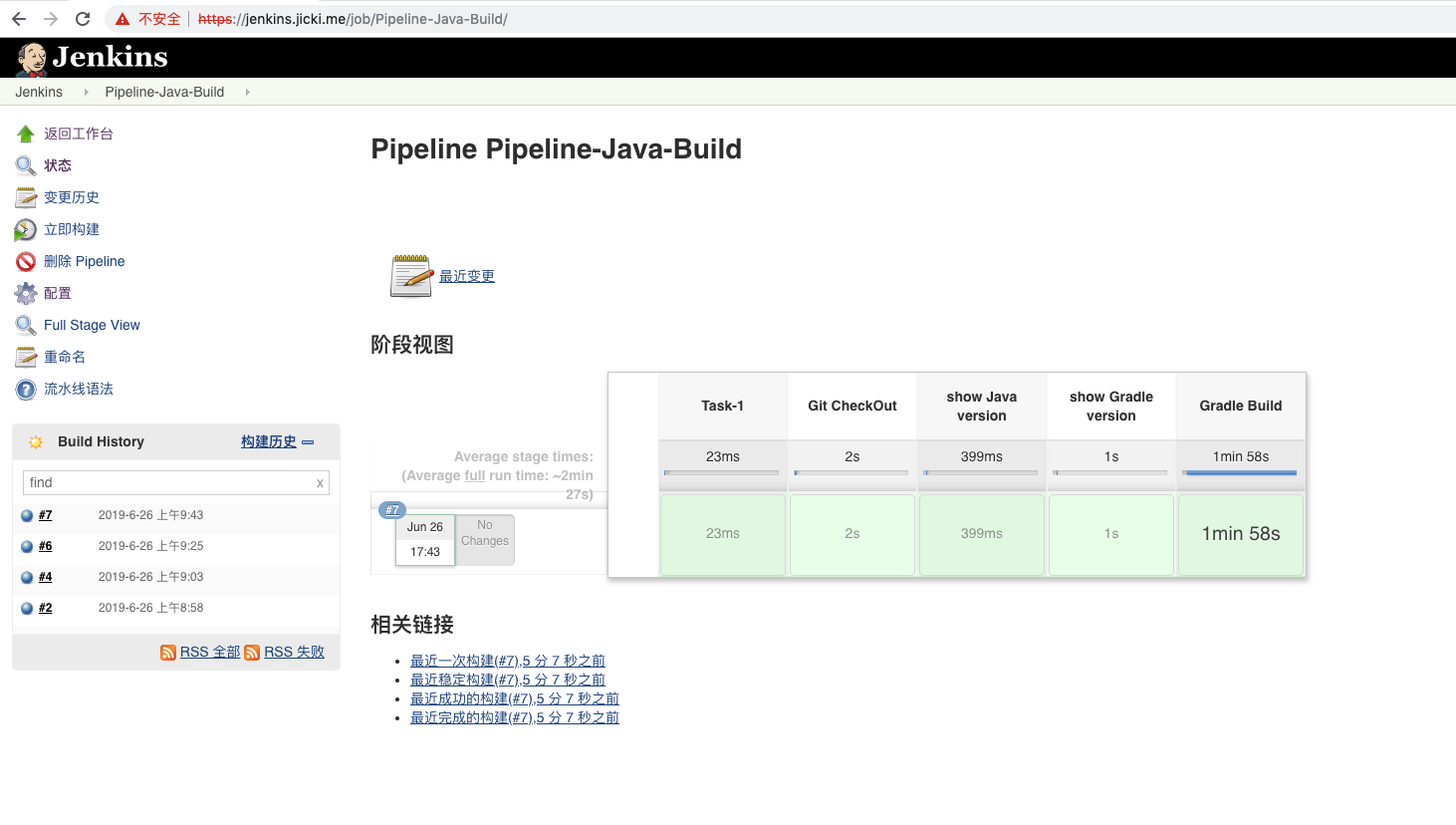Open 变更历史 via its notepad icon
The width and height of the screenshot is (1456, 825).
coord(25,197)
